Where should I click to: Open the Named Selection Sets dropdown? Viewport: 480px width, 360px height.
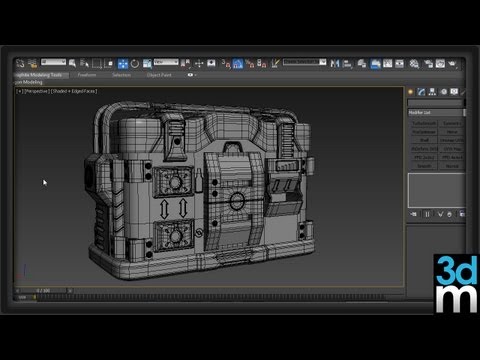(304, 62)
